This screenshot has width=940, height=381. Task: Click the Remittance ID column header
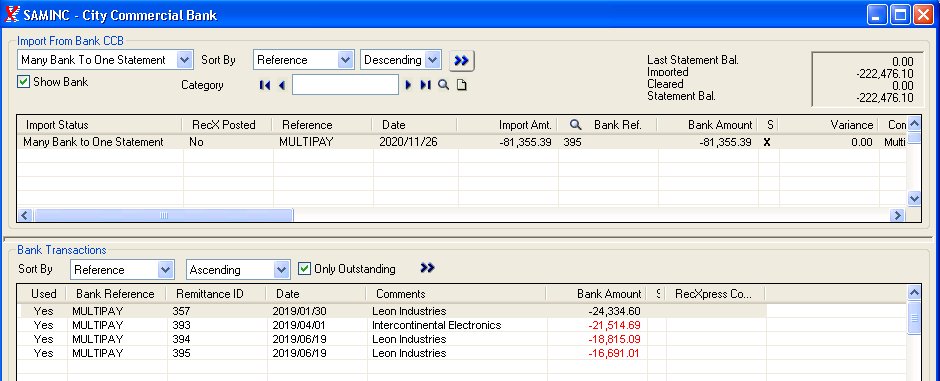tap(217, 294)
